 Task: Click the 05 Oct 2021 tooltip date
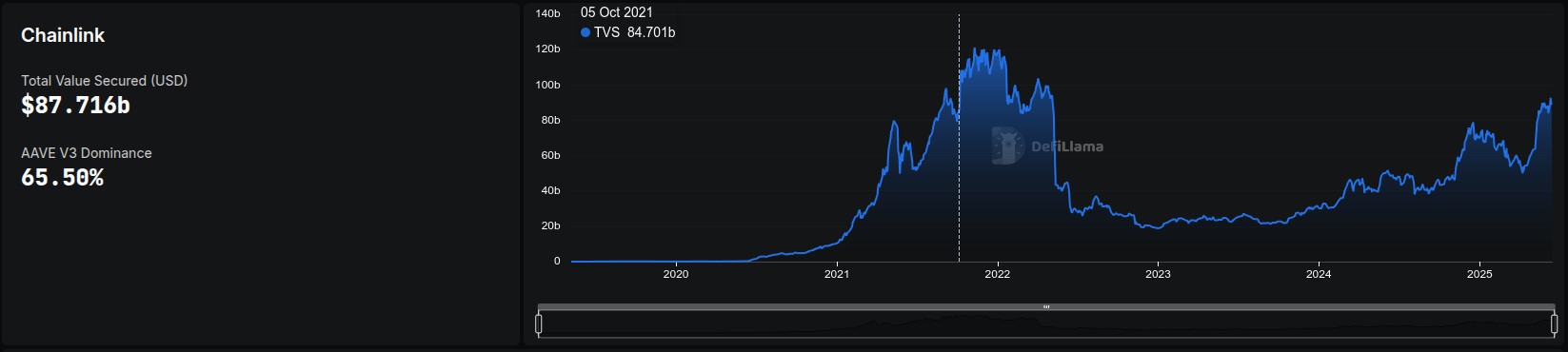point(617,12)
